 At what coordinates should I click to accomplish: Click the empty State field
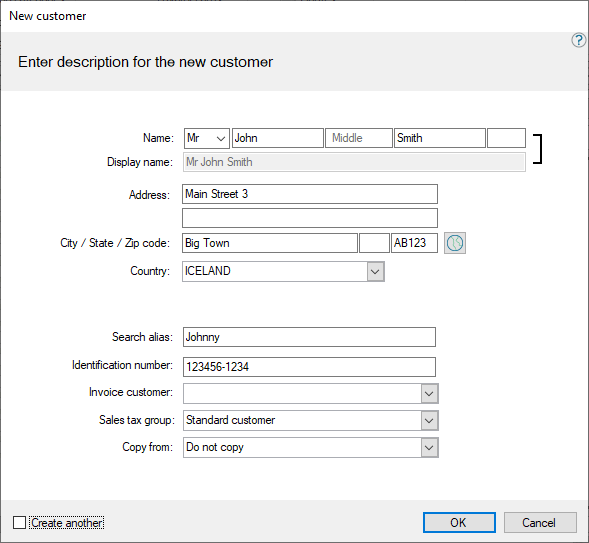[x=374, y=243]
